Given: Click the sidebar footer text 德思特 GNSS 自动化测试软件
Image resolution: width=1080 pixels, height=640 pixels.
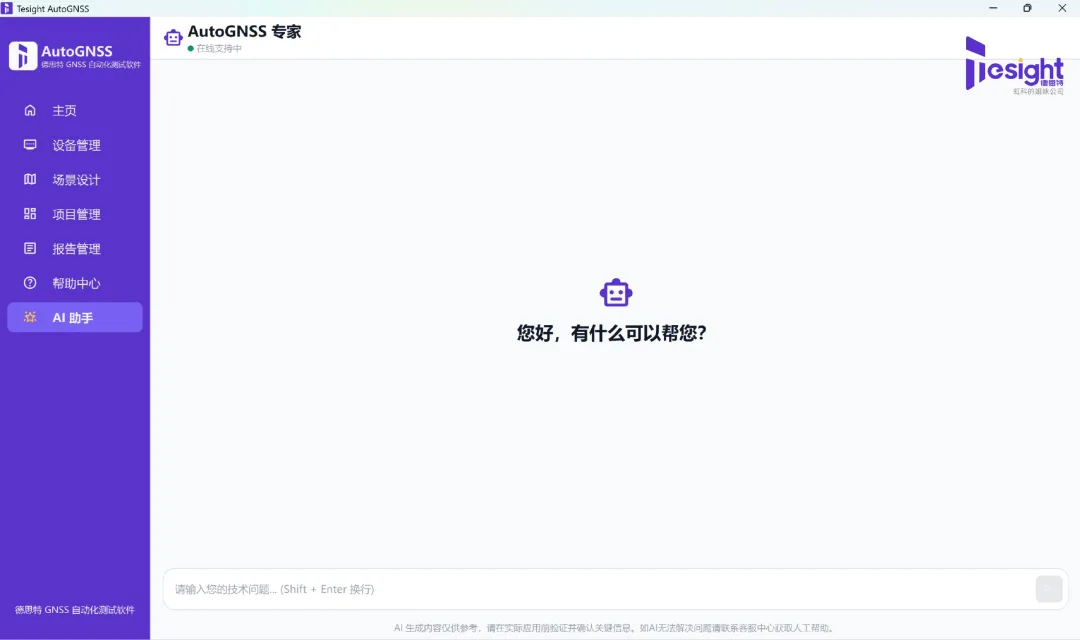Looking at the screenshot, I should click(75, 610).
